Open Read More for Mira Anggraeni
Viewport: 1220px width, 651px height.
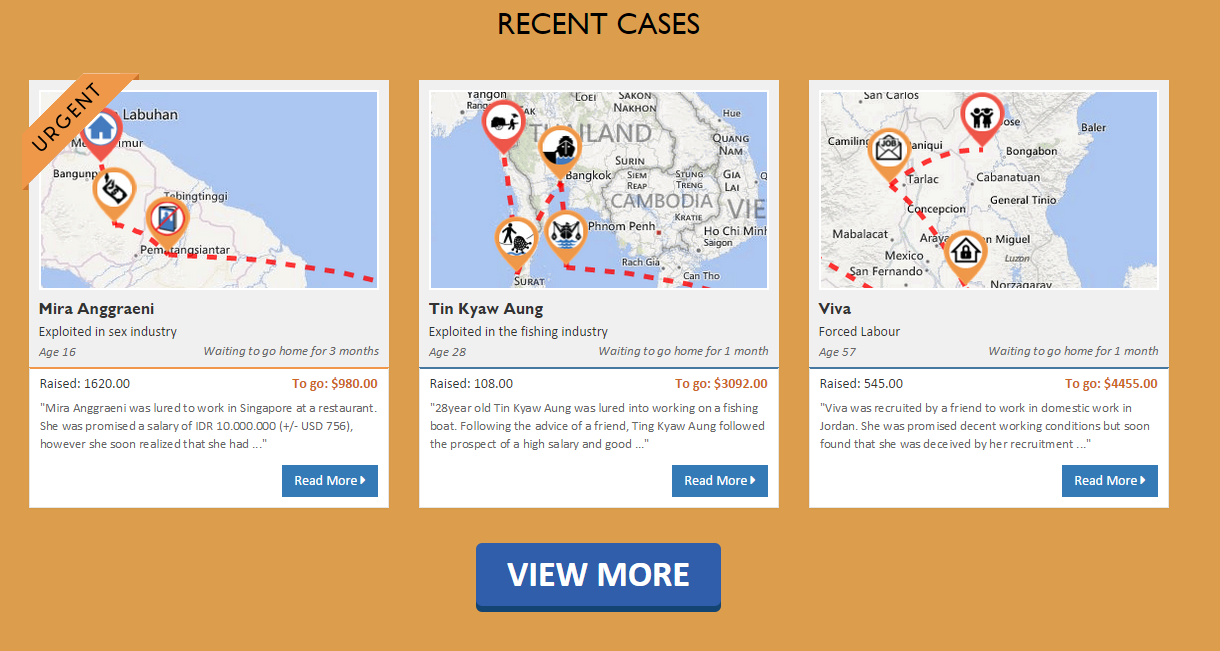click(x=330, y=481)
